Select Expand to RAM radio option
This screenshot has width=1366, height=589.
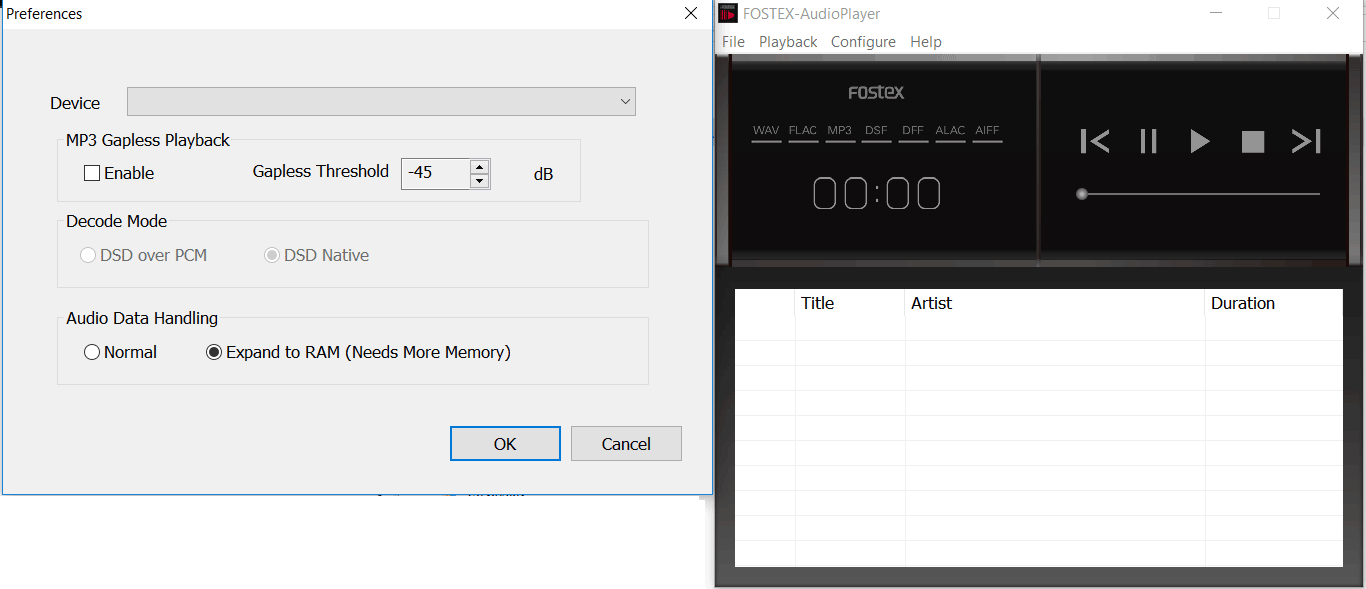tap(214, 352)
